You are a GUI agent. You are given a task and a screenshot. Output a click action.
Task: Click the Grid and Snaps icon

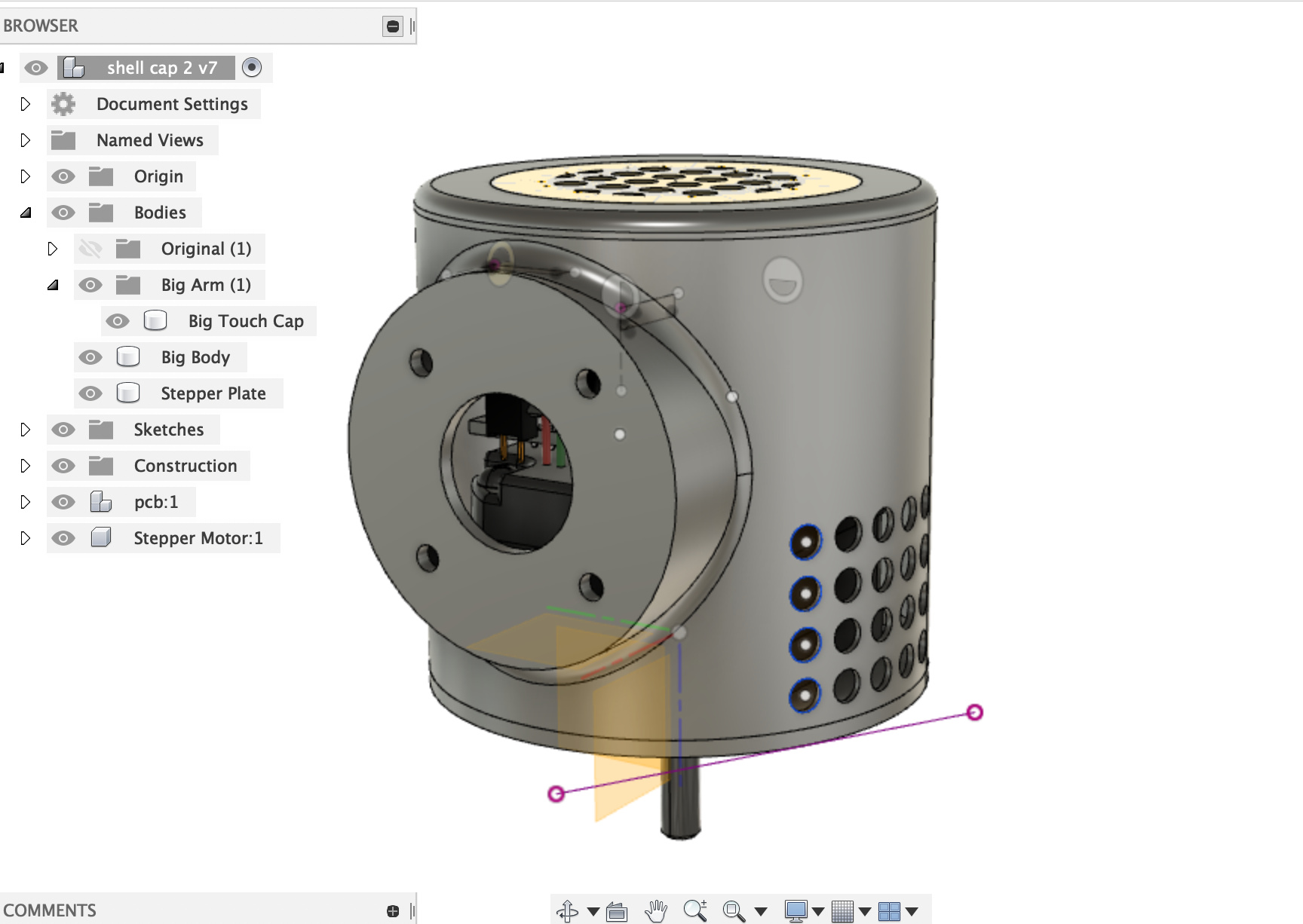(x=842, y=911)
